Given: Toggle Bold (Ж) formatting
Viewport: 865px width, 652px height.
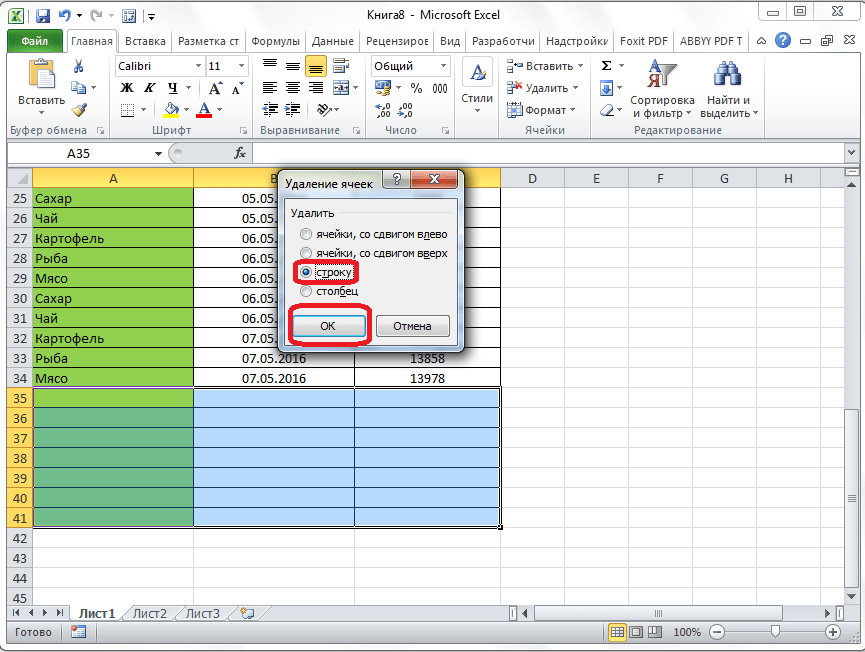Looking at the screenshot, I should [127, 88].
